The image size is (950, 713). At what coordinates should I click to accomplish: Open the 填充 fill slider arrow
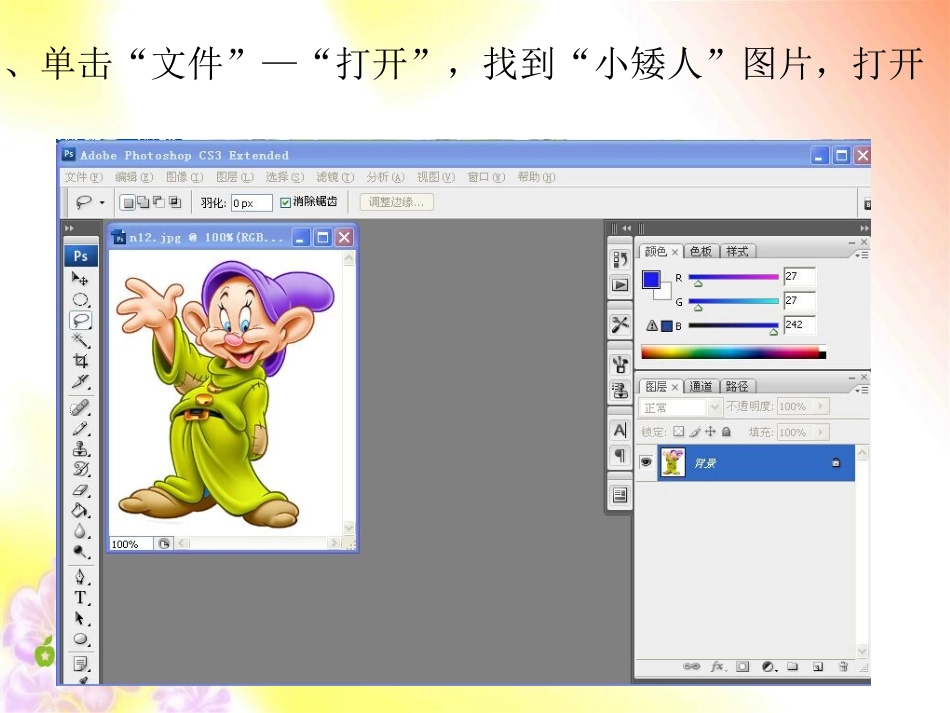[x=820, y=432]
